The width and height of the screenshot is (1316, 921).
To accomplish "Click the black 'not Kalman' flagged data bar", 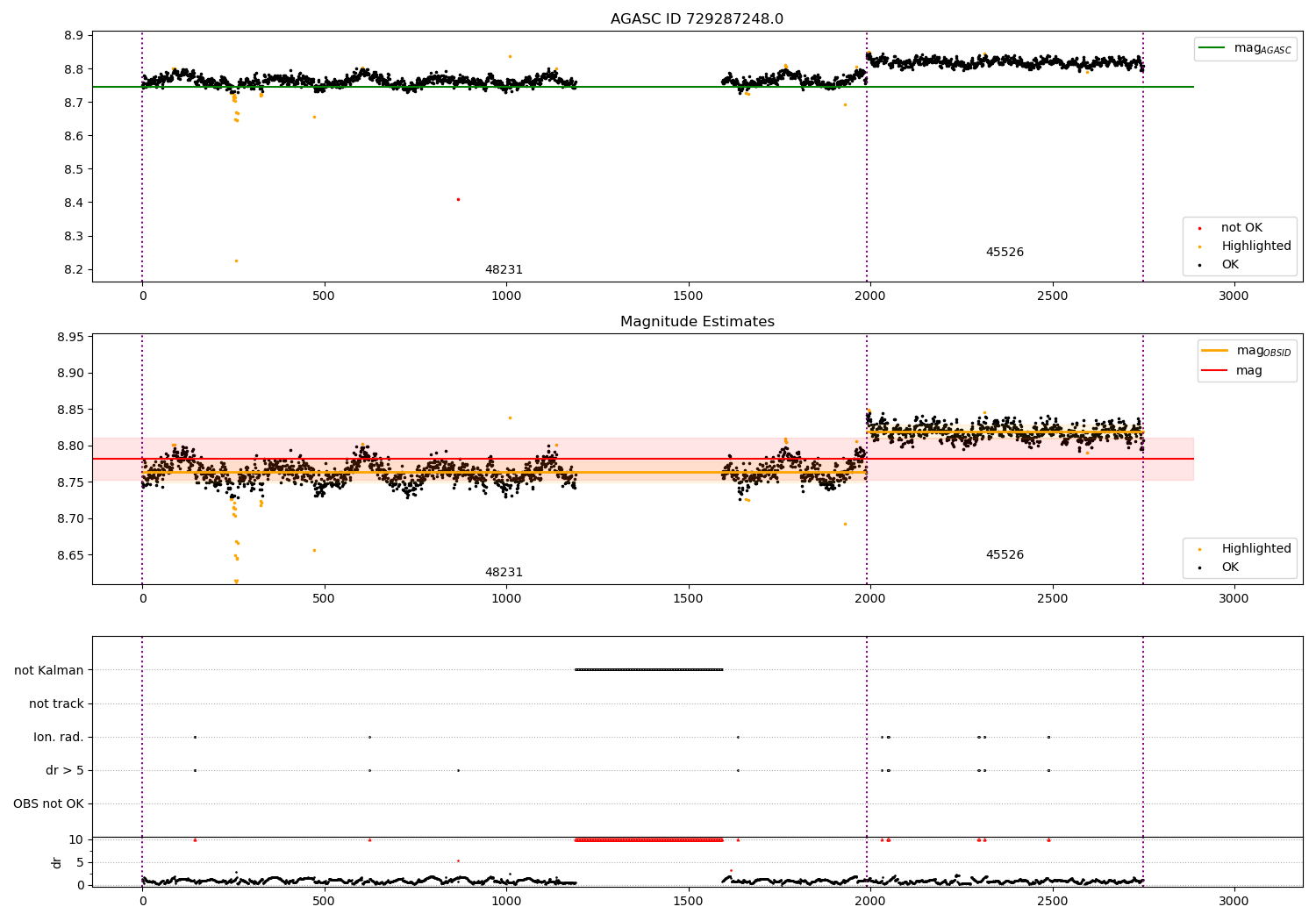I will [x=648, y=669].
